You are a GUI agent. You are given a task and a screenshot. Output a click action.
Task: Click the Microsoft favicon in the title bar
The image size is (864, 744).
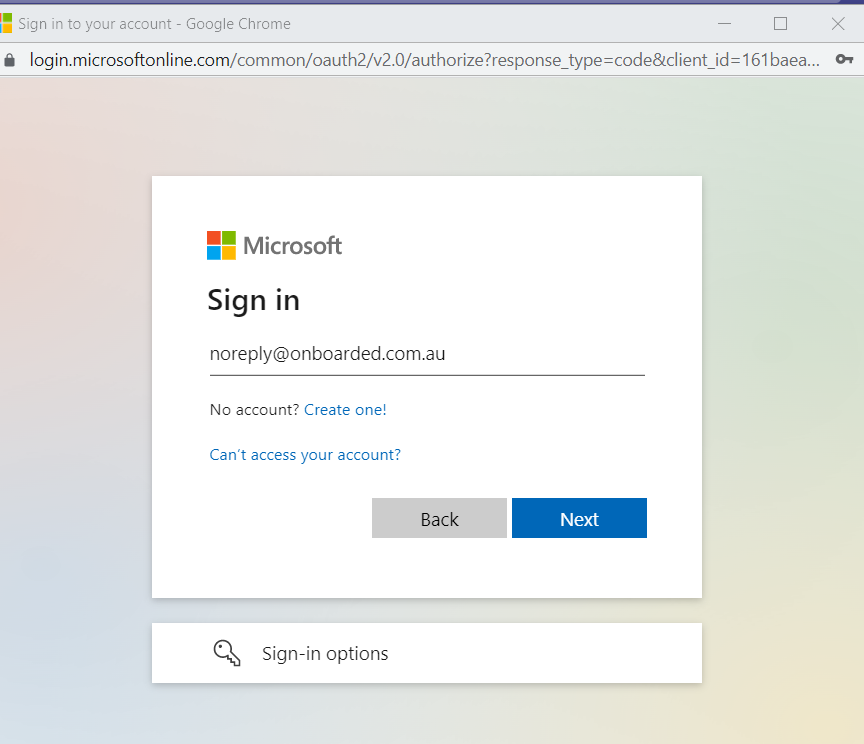tap(5, 23)
